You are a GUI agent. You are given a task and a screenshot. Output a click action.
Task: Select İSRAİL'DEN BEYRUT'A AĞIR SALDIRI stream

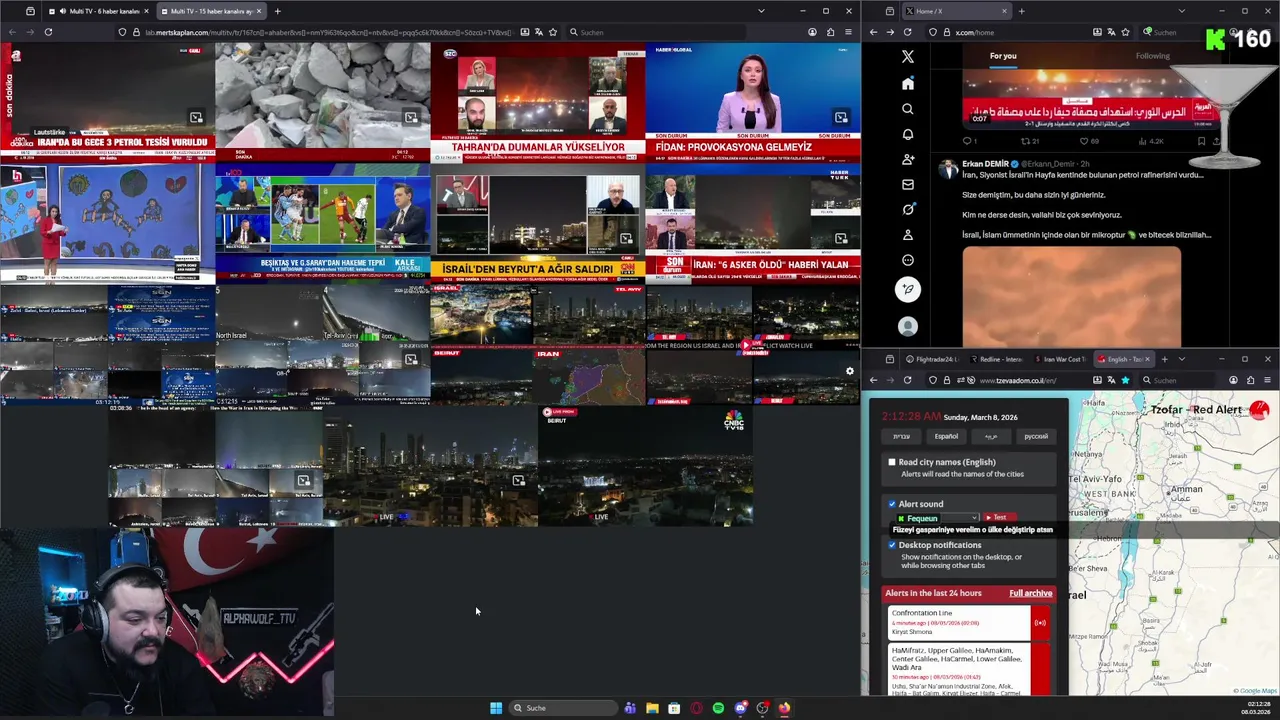tap(538, 222)
